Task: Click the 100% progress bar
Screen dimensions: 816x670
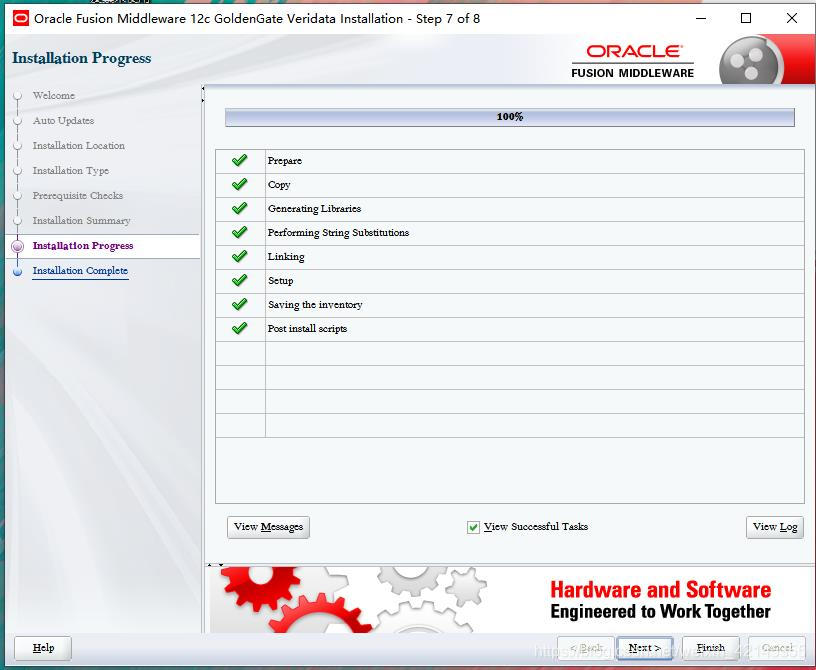Action: coord(509,117)
